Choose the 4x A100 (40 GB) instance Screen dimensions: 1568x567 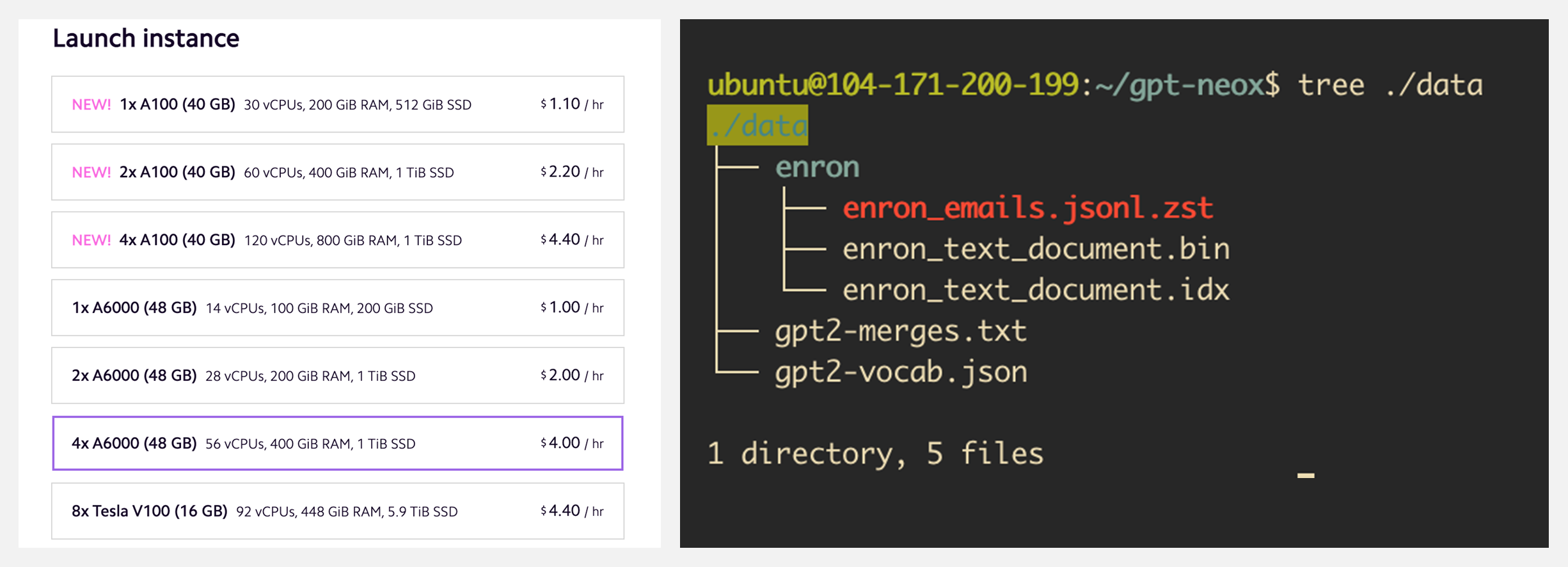point(338,240)
